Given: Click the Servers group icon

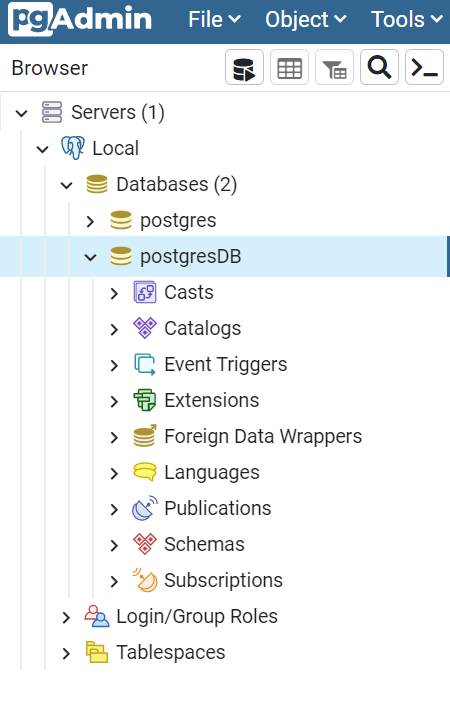Looking at the screenshot, I should coord(52,112).
